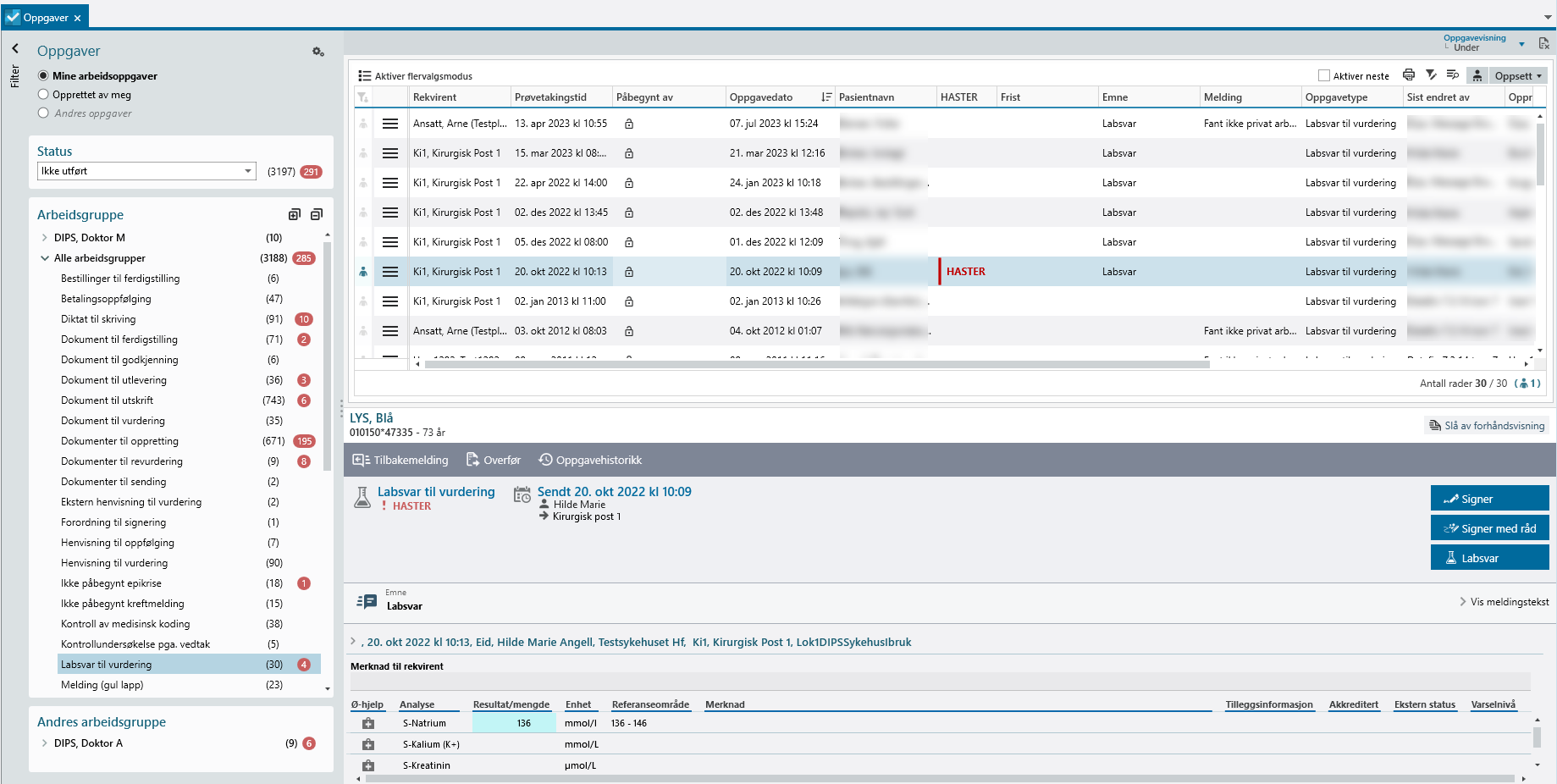Open the Status dropdown showing Ikke utført
Image resolution: width=1557 pixels, height=784 pixels.
pos(146,171)
